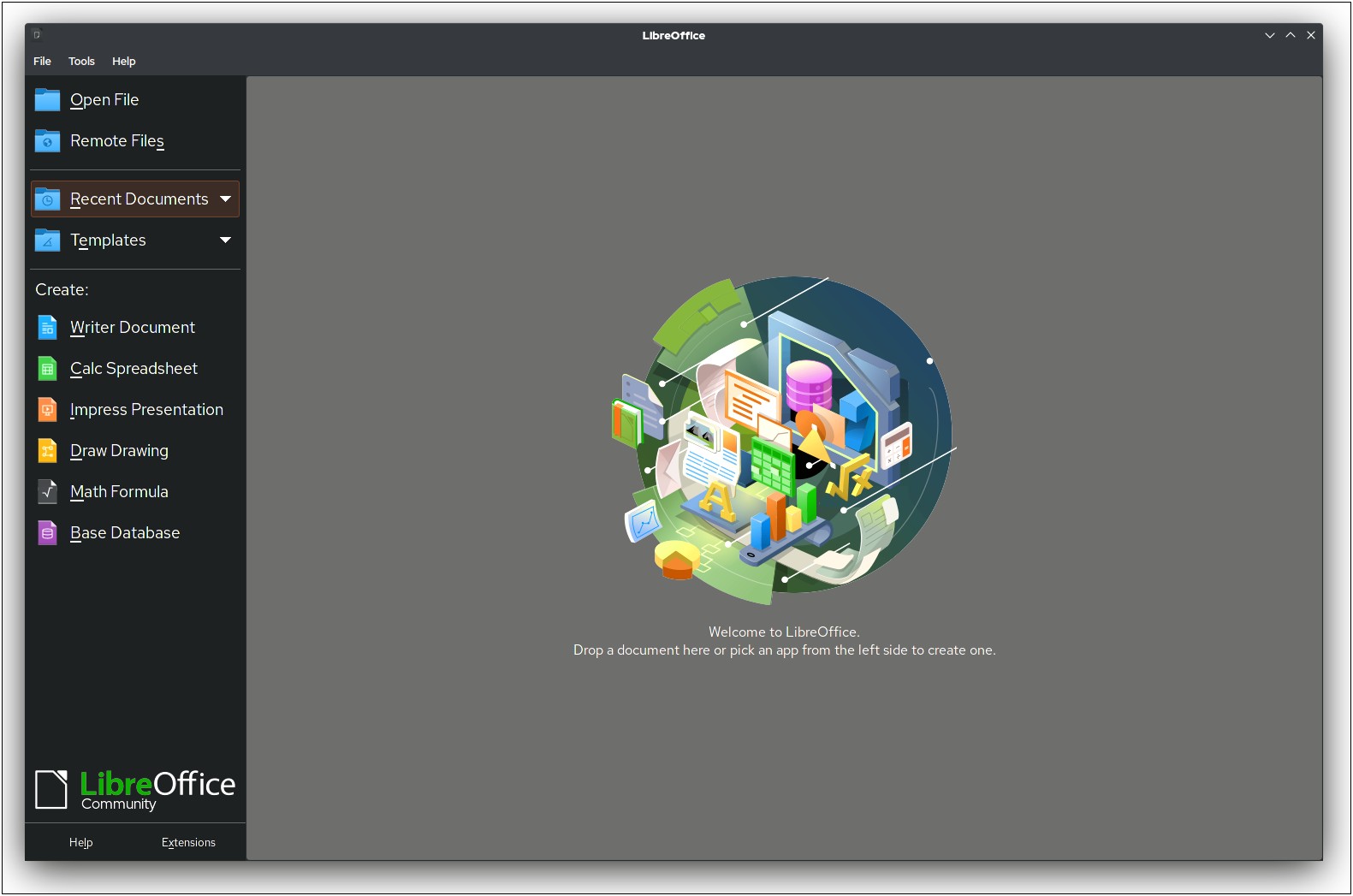
Task: Create a new Writer Document
Action: (x=135, y=328)
